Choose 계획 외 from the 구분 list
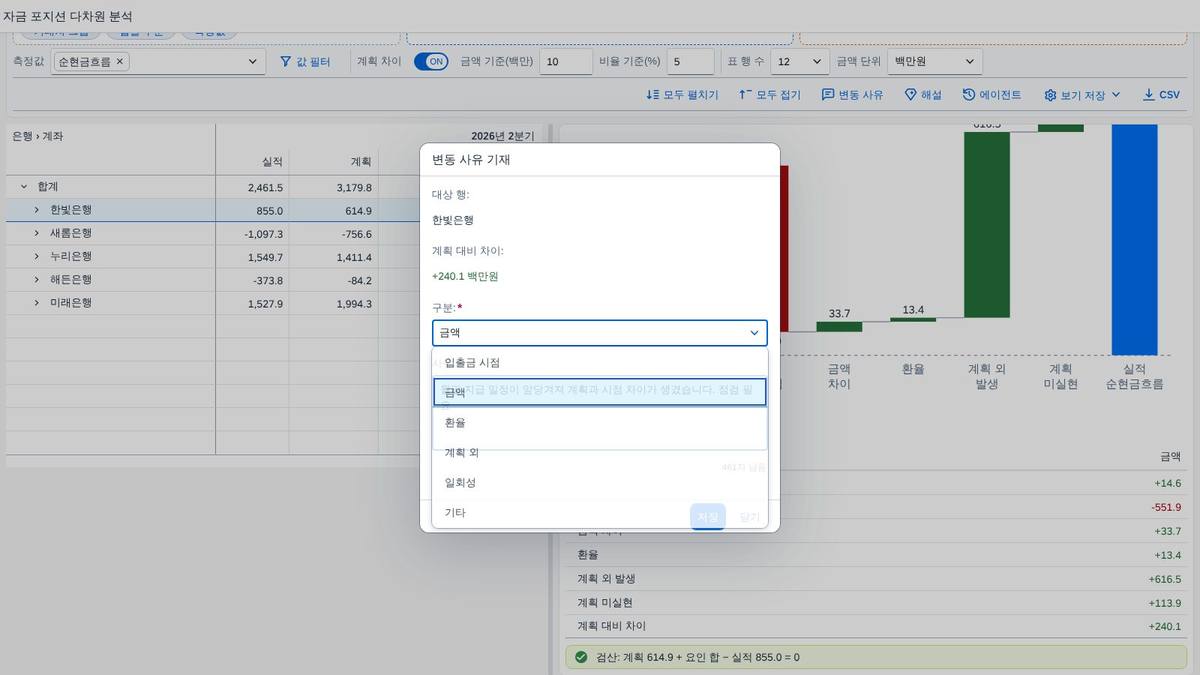 point(600,452)
